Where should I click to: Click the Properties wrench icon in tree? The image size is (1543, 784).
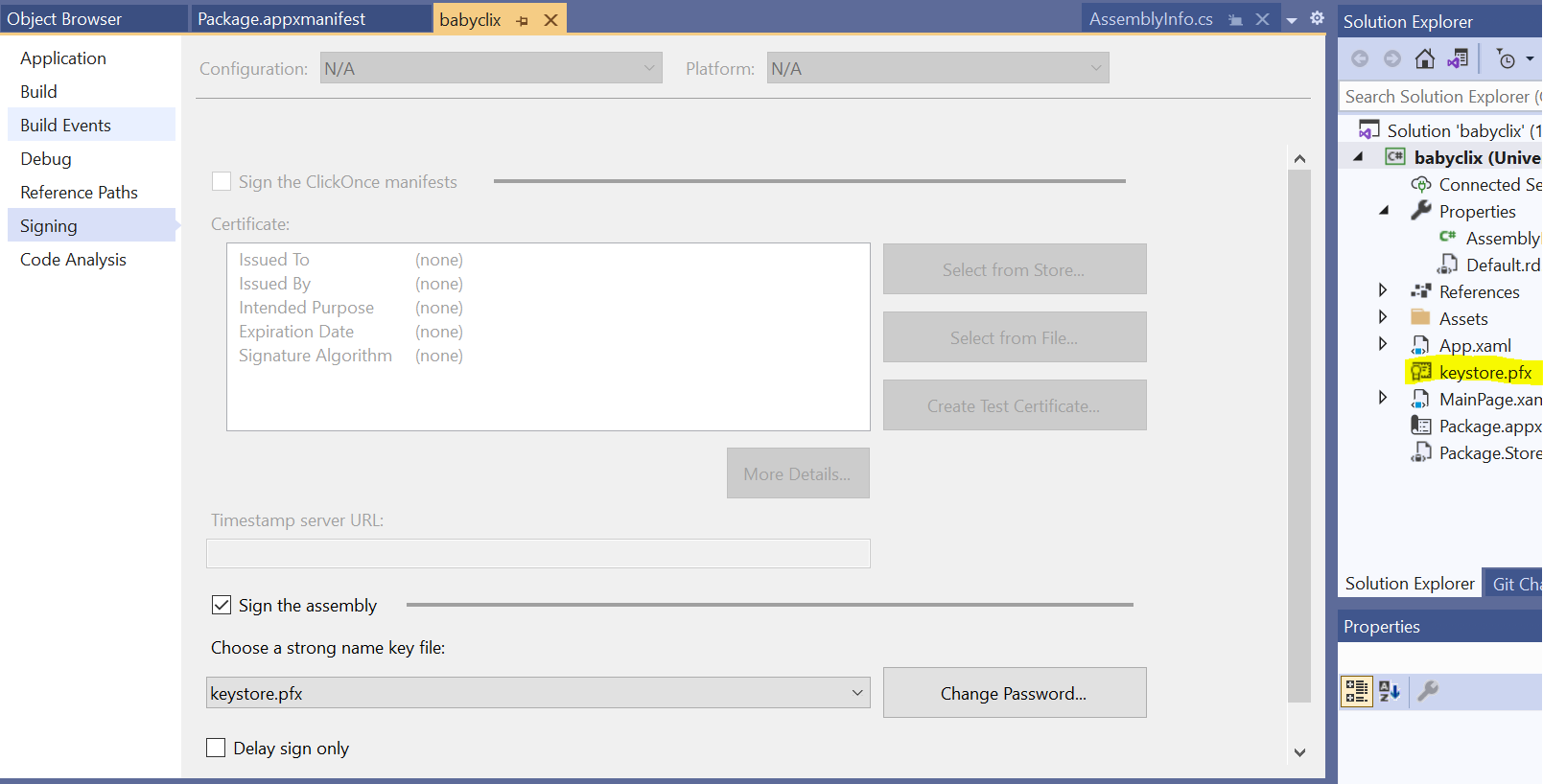point(1420,211)
